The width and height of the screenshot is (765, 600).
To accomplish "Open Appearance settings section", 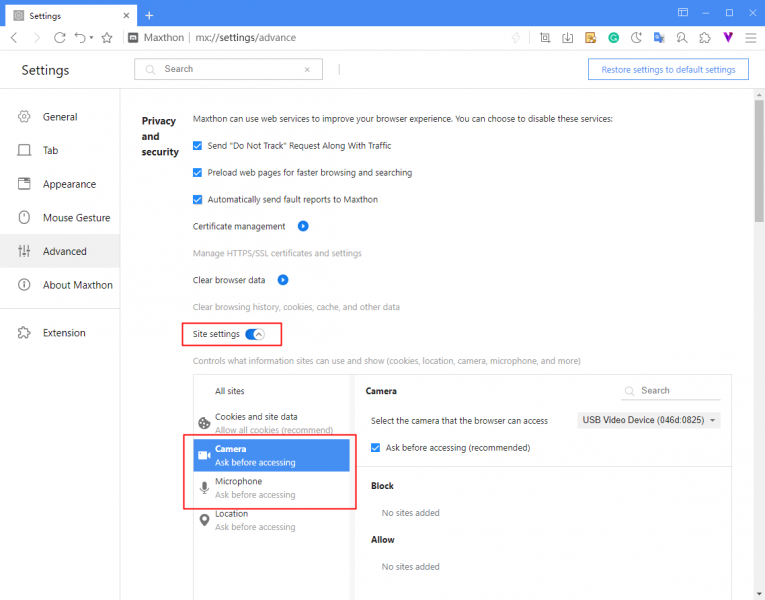I will 60,184.
